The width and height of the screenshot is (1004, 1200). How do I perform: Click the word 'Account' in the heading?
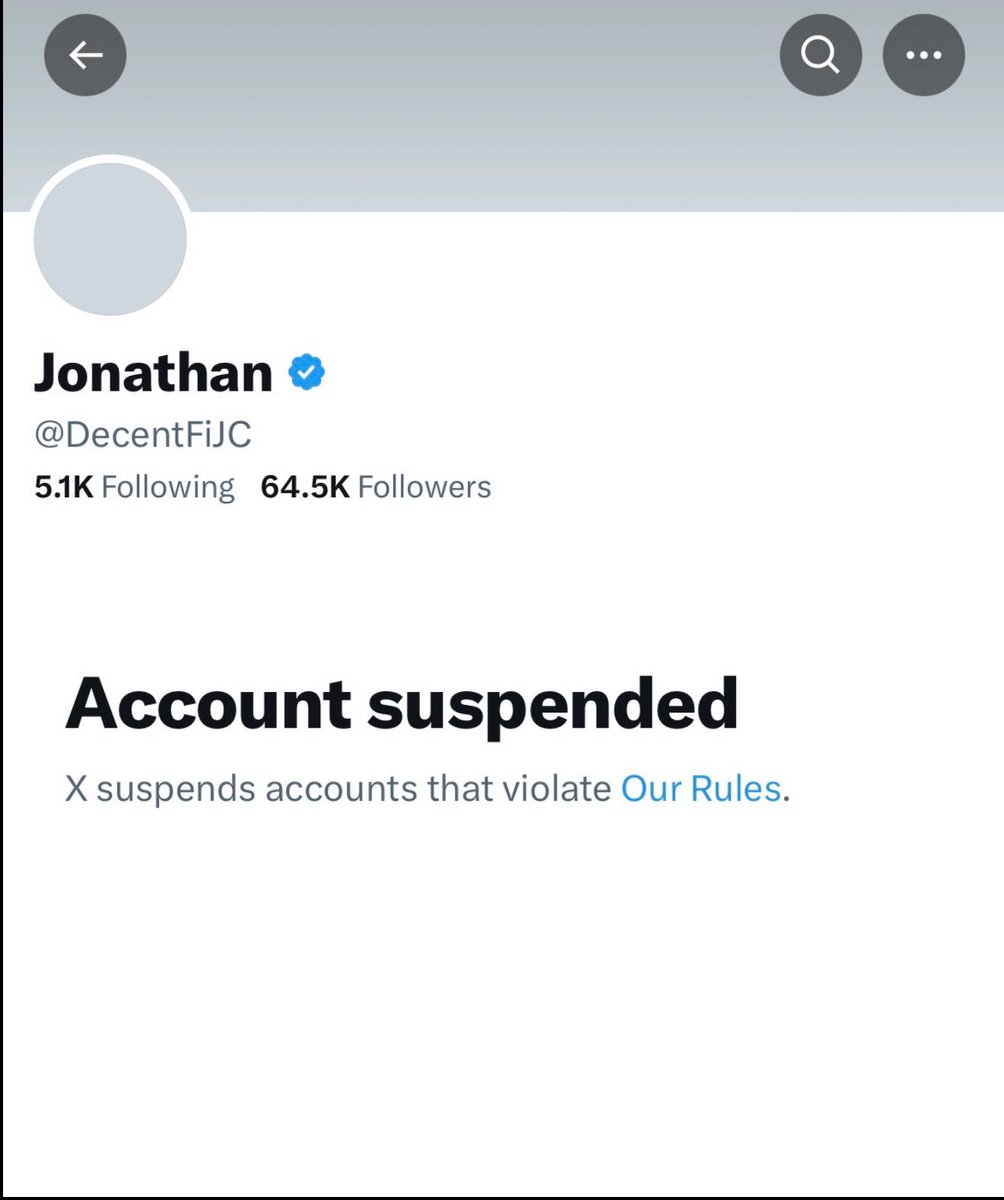[x=208, y=703]
